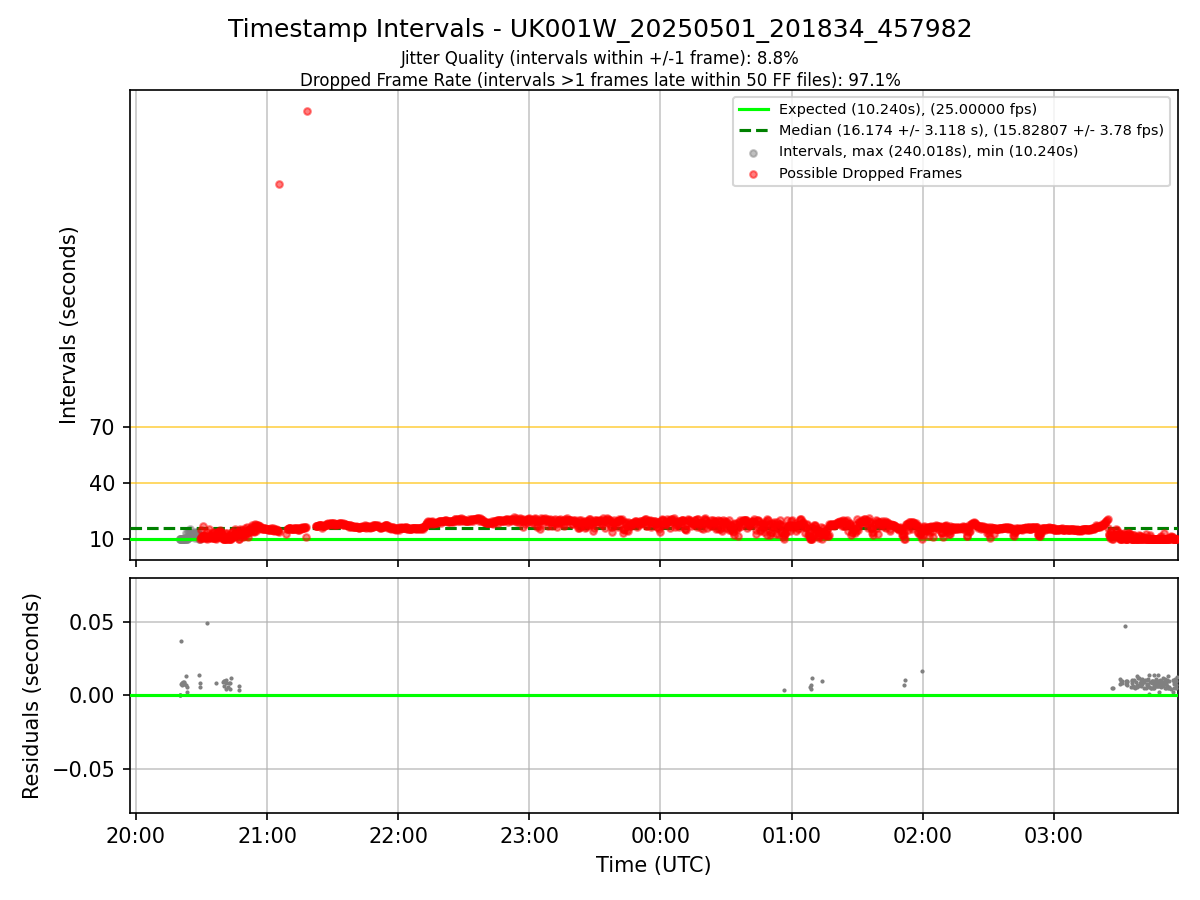Click the 70 tick label on y-axis

click(x=103, y=427)
